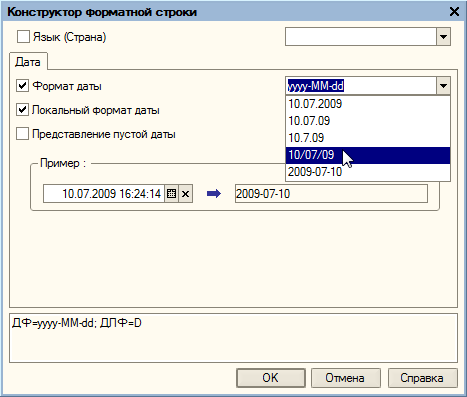Viewport: 467px width, 397px height.
Task: Open calendar picker in example date field
Action: tap(171, 194)
